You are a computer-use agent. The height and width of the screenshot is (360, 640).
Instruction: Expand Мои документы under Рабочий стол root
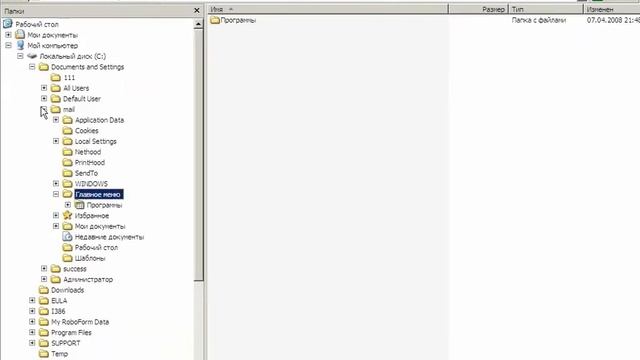(8, 35)
